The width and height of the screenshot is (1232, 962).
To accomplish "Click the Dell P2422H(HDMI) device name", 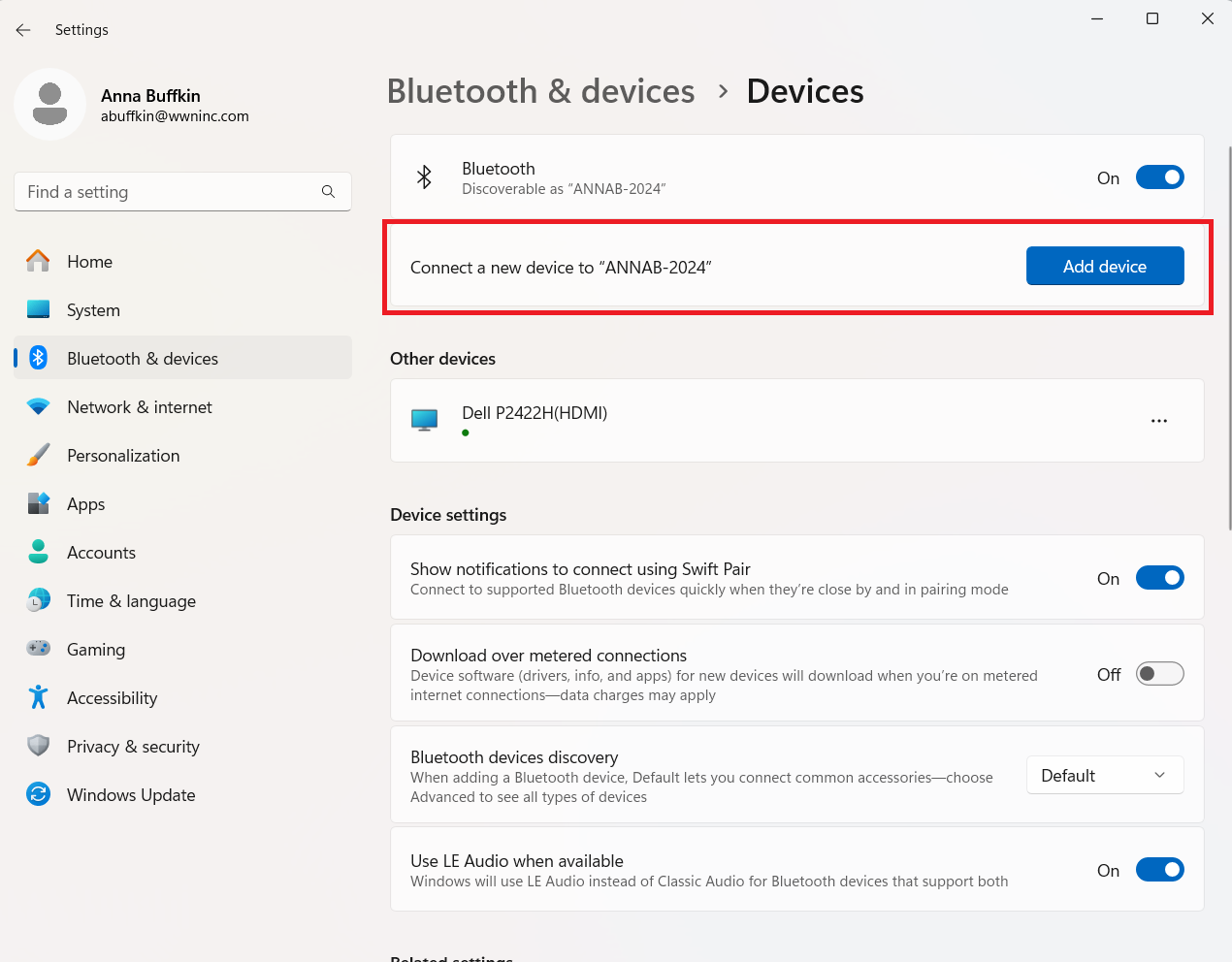I will pos(535,413).
